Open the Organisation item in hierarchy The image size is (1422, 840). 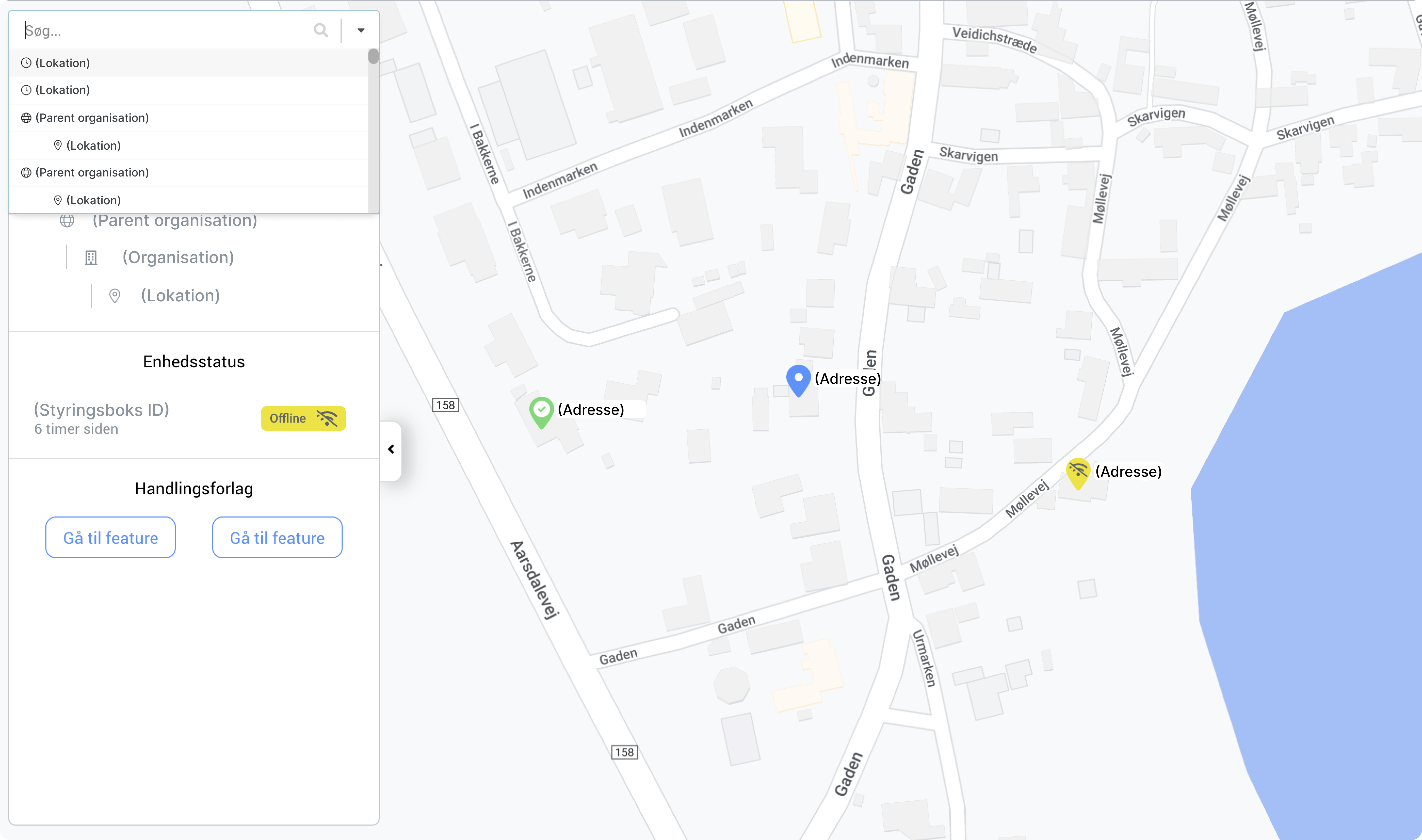coord(178,257)
